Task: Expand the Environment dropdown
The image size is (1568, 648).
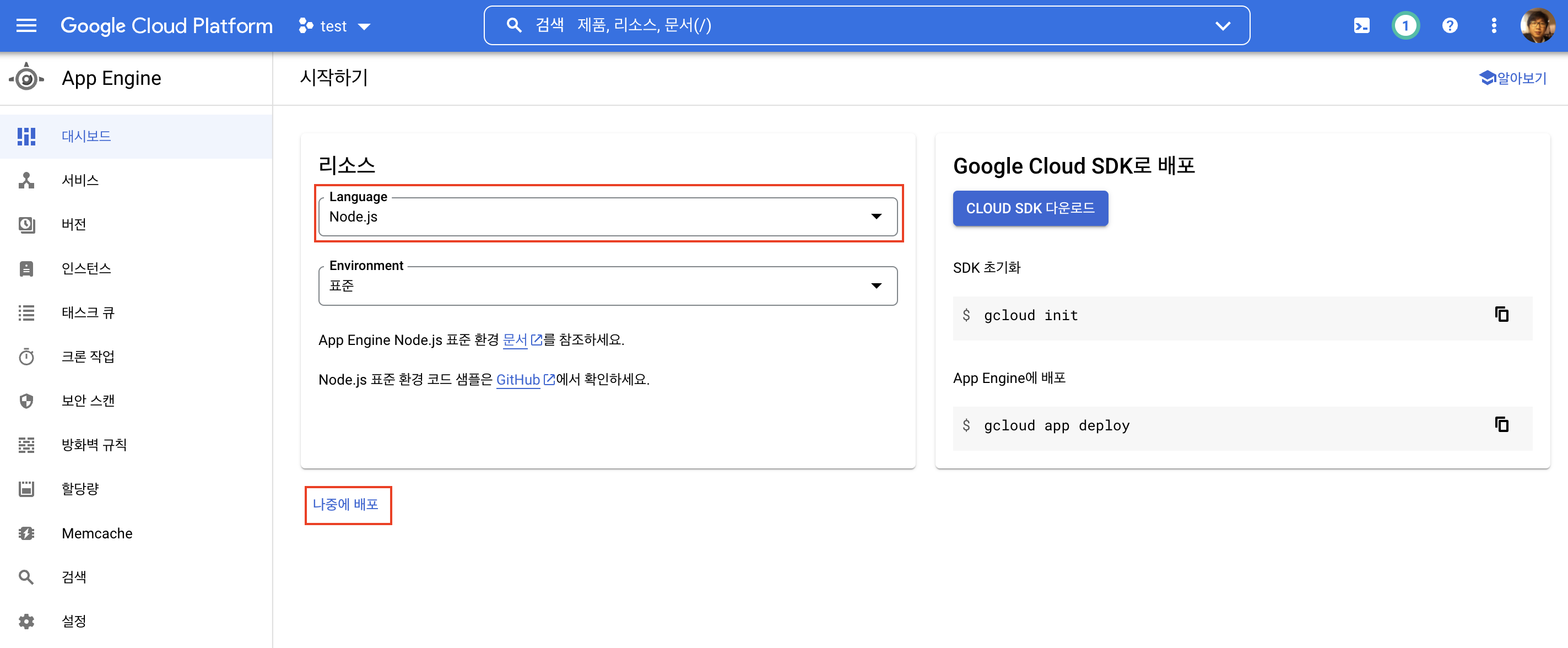Action: (x=608, y=285)
